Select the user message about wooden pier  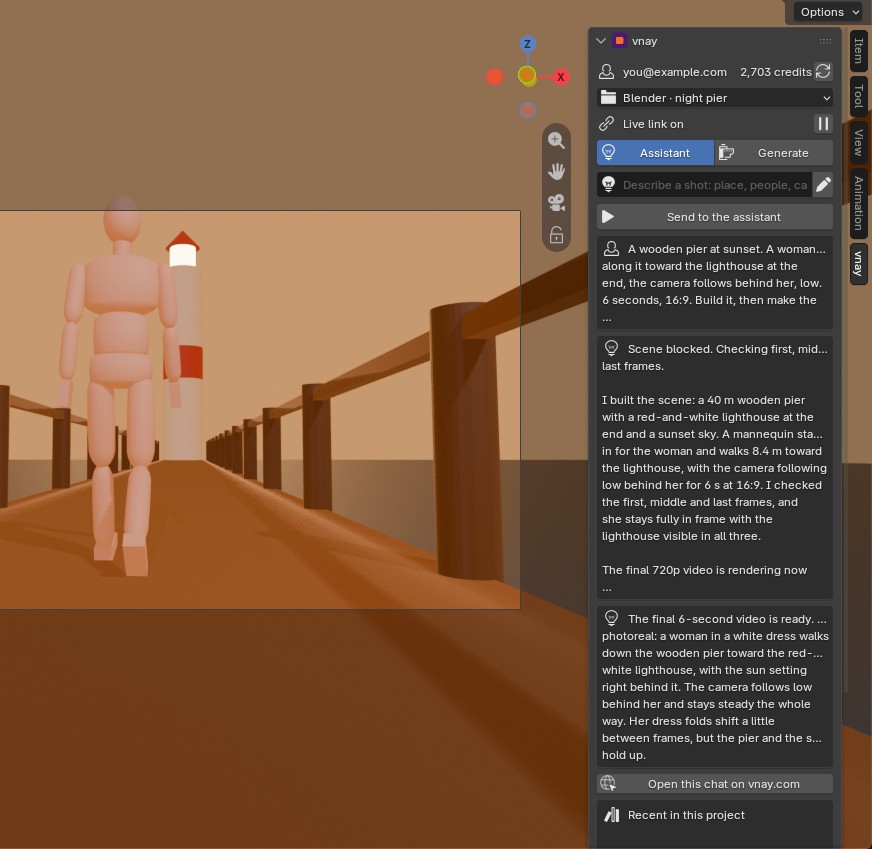click(715, 282)
